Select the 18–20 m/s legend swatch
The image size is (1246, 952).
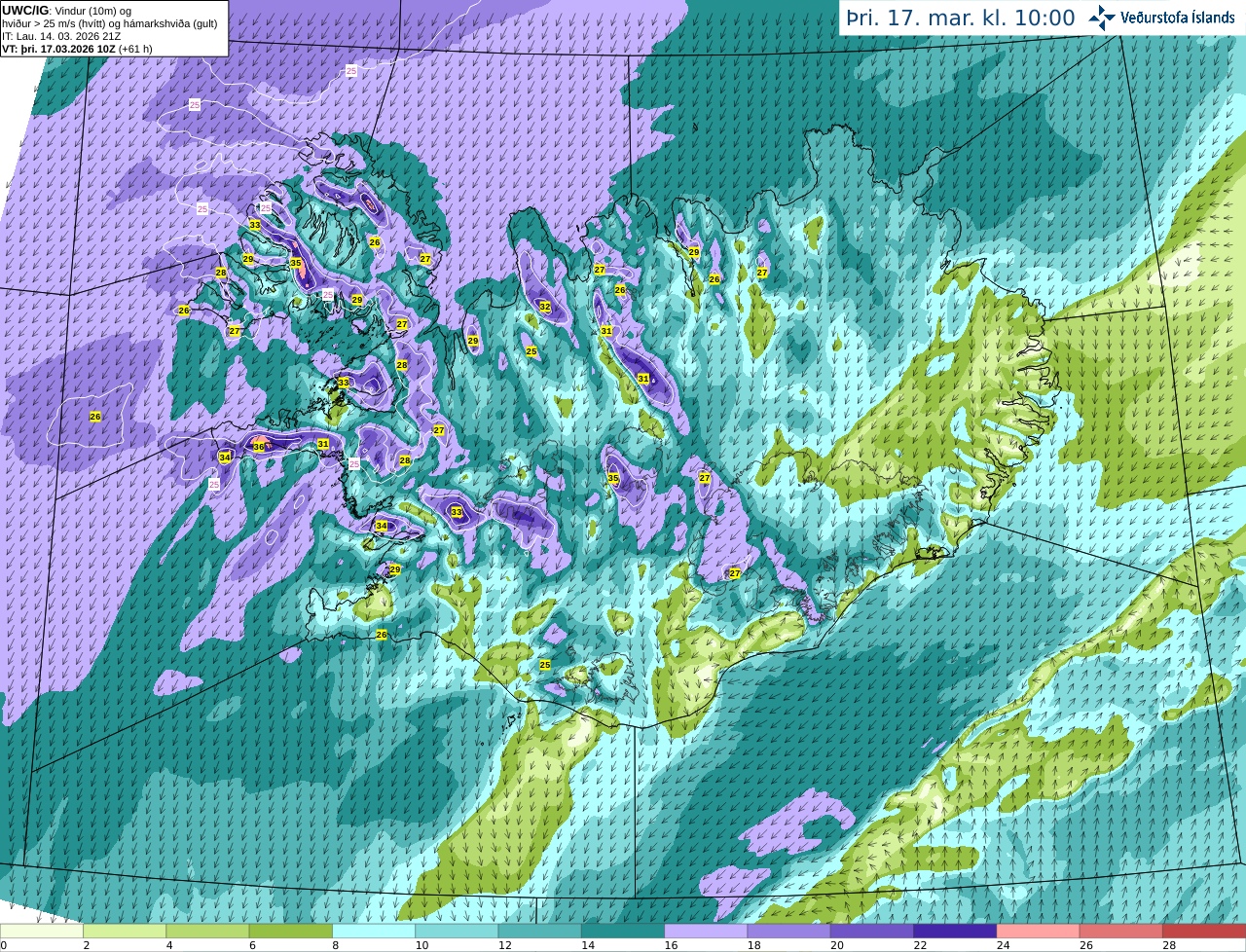(789, 931)
